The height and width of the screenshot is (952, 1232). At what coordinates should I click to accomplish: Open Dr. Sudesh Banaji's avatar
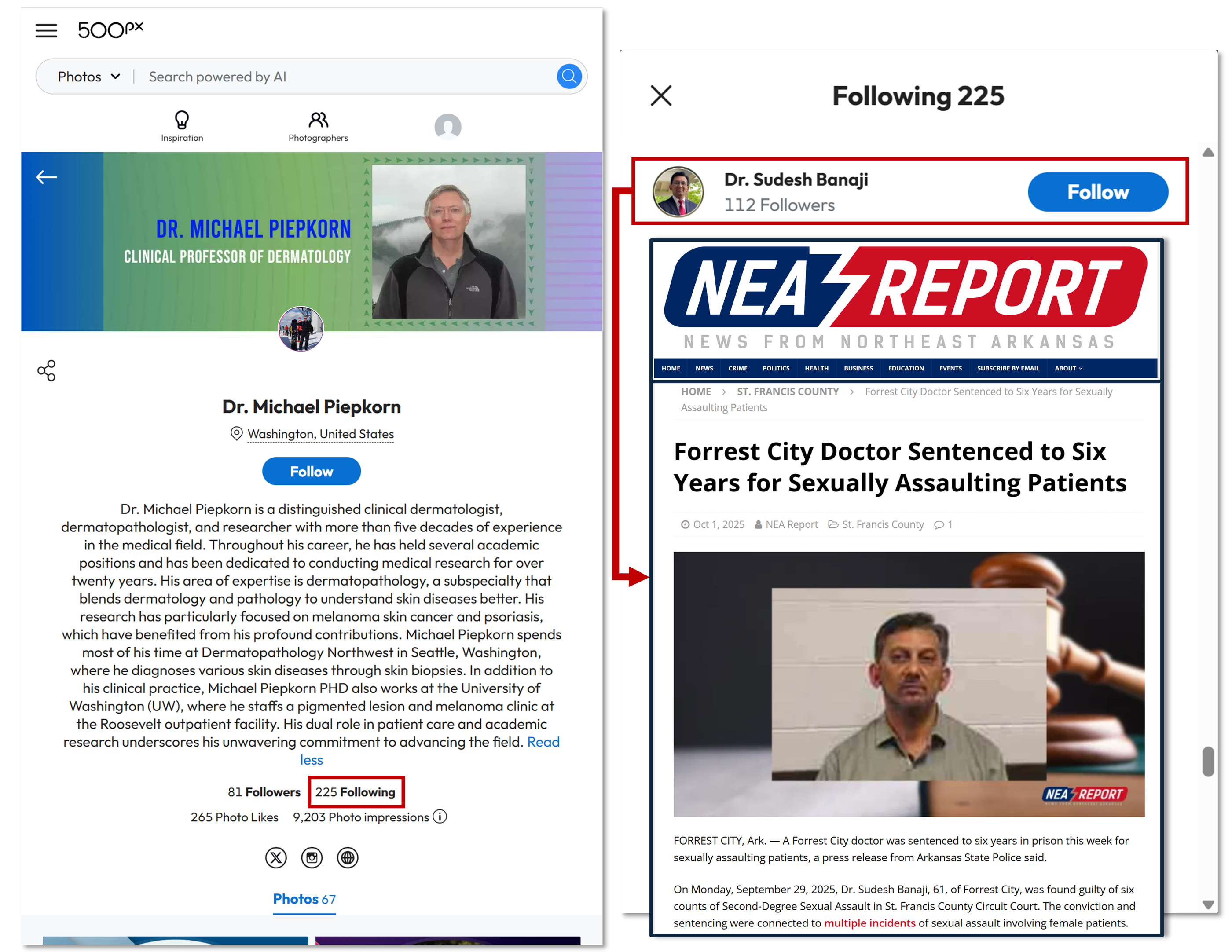coord(678,192)
